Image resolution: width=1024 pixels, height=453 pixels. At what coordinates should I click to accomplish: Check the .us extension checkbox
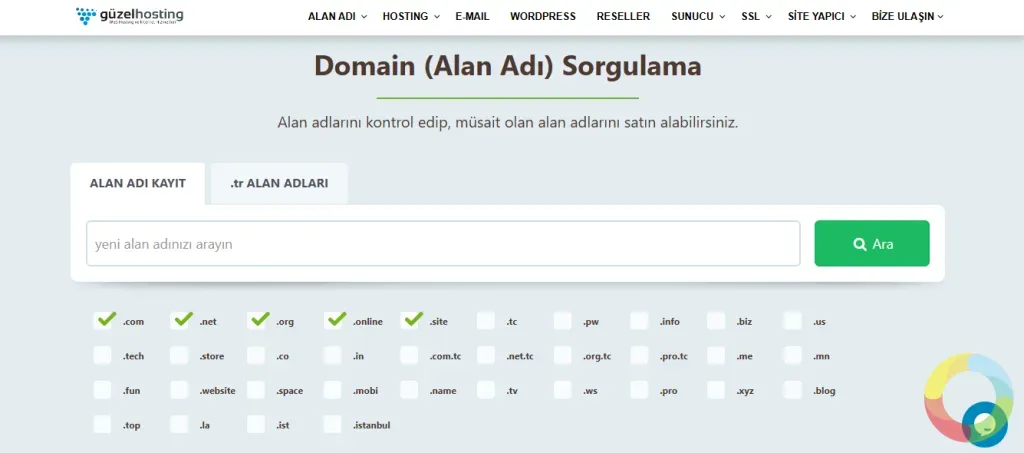click(793, 321)
